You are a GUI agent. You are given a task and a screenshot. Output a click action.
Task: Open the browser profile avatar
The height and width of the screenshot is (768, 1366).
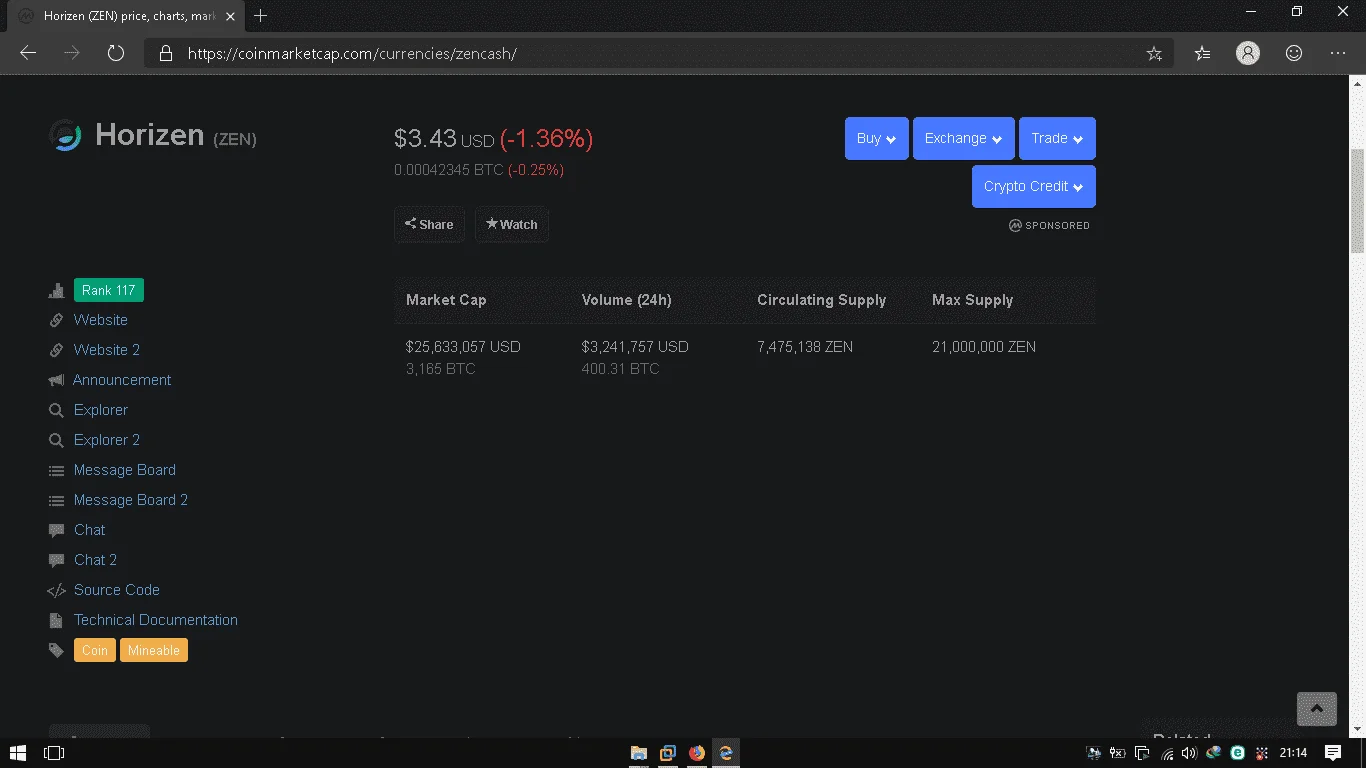[x=1248, y=54]
